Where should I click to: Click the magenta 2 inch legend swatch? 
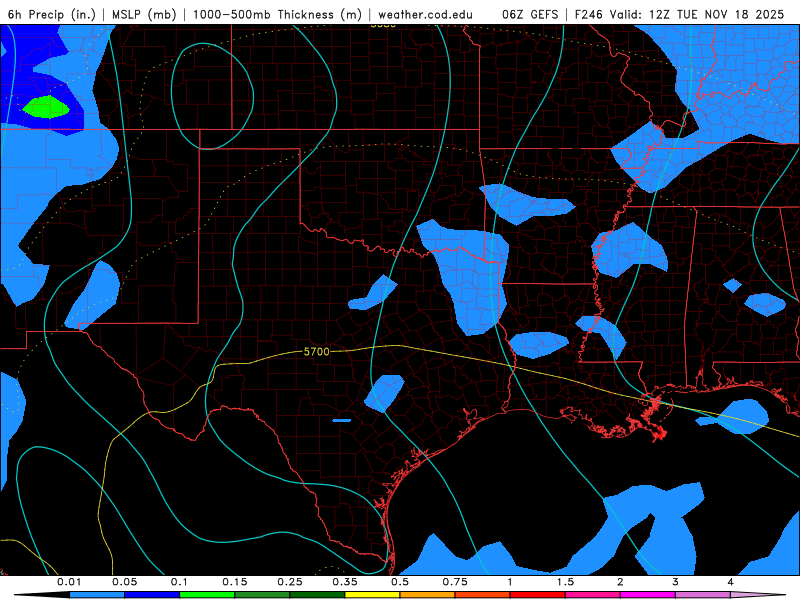tap(648, 595)
